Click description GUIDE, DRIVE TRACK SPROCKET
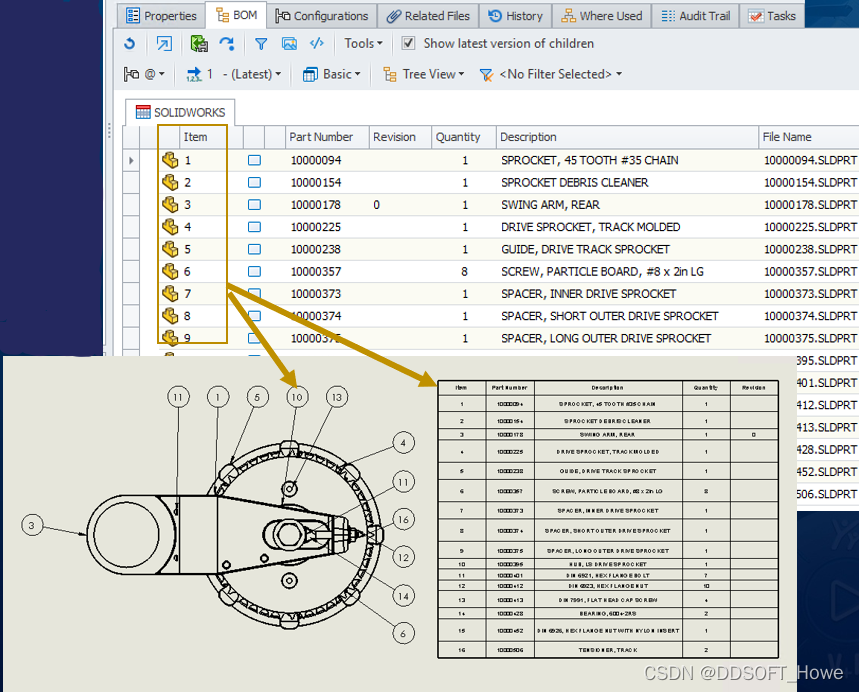The image size is (859, 692). tap(585, 249)
